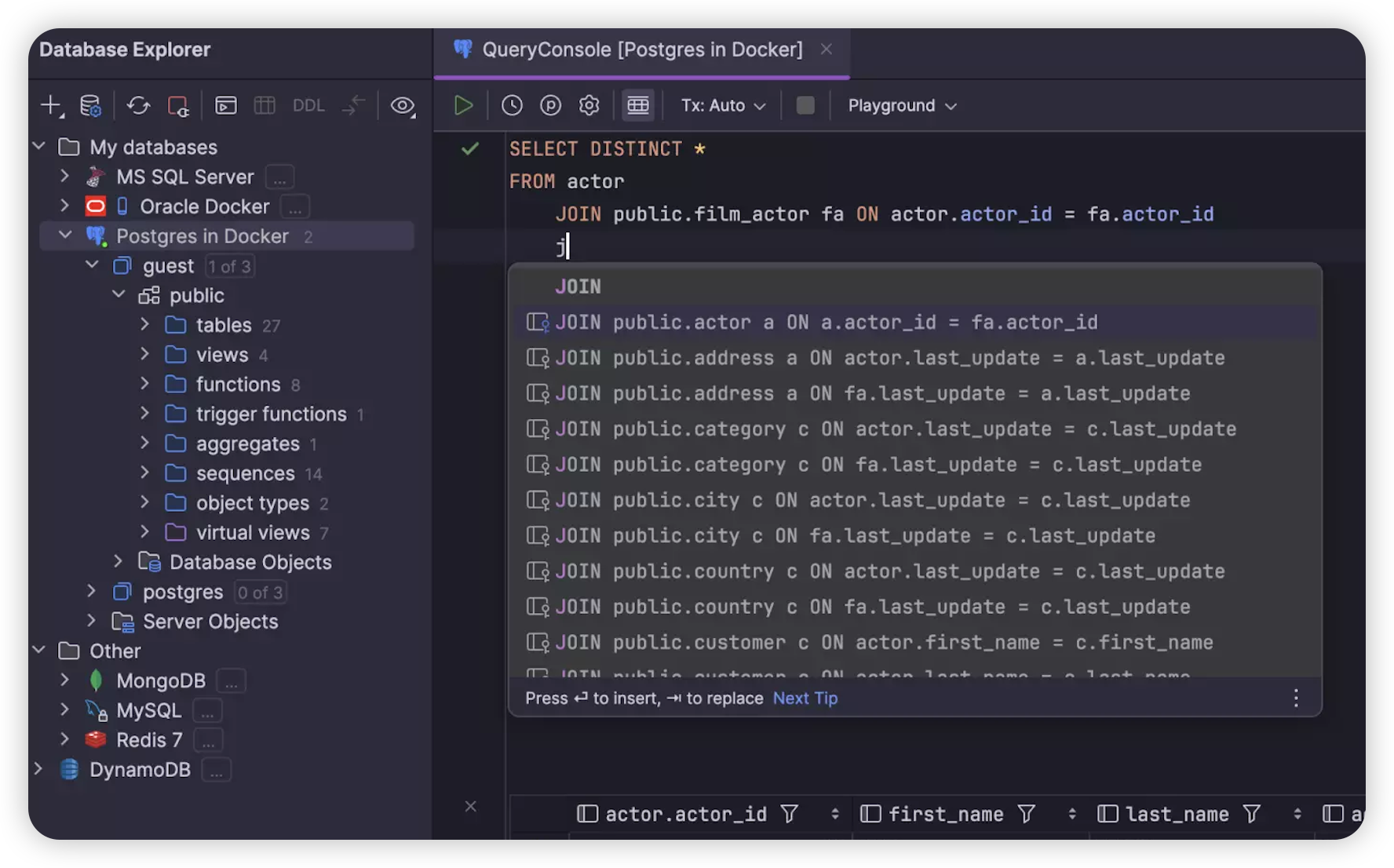Image resolution: width=1394 pixels, height=868 pixels.
Task: Click the Stop execution square button
Action: pos(805,105)
